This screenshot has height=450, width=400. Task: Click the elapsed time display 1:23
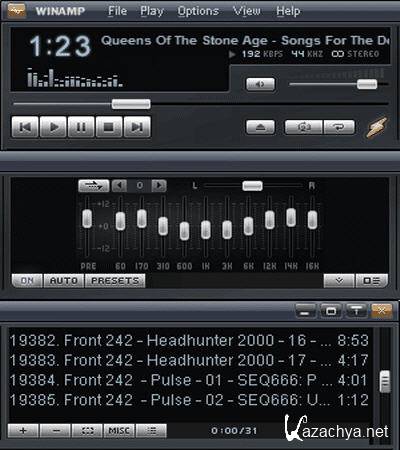click(60, 46)
